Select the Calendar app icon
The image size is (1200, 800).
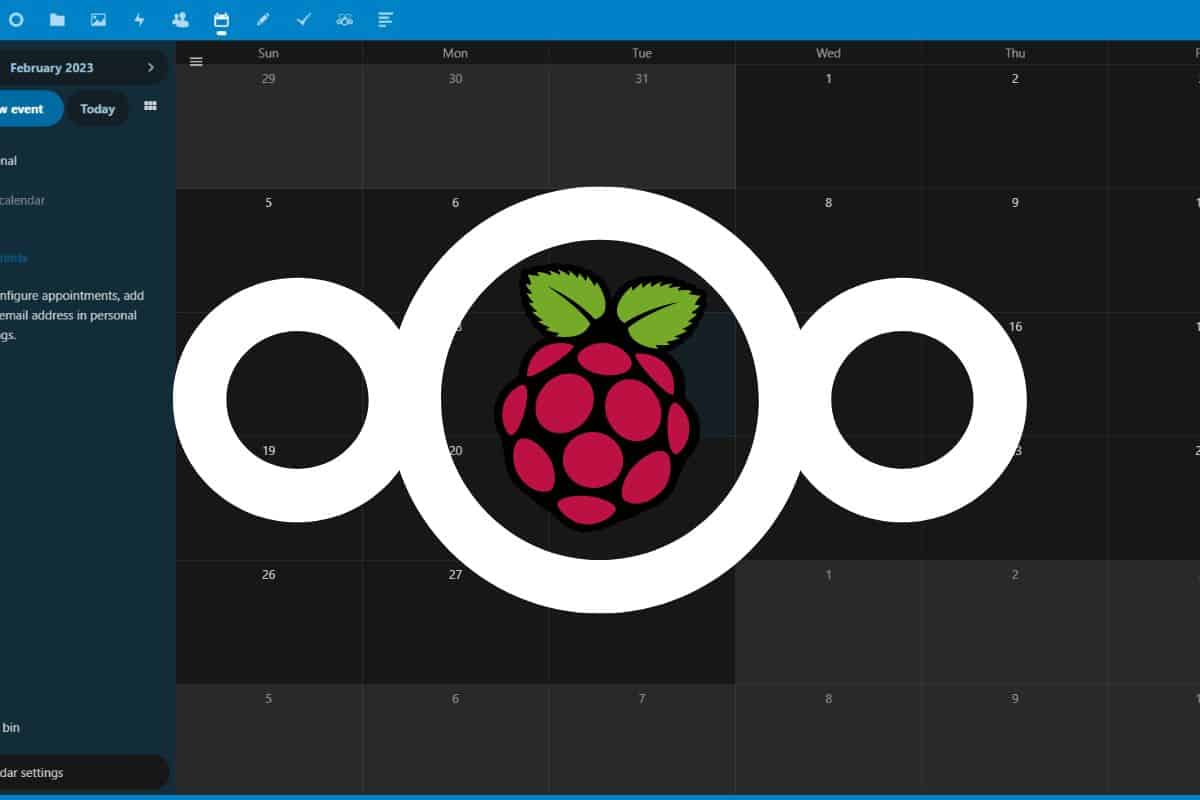pos(221,18)
